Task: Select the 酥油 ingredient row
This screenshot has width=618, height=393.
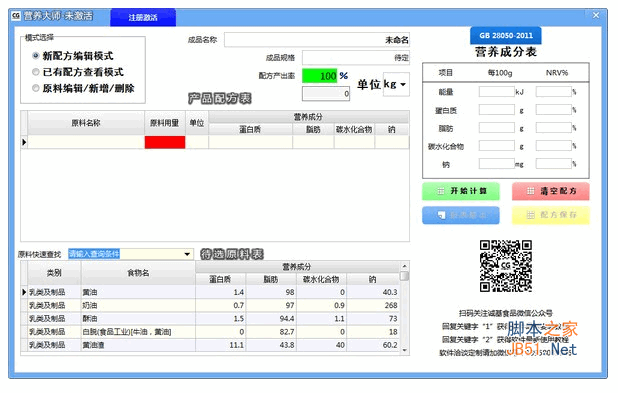Action: (x=210, y=318)
